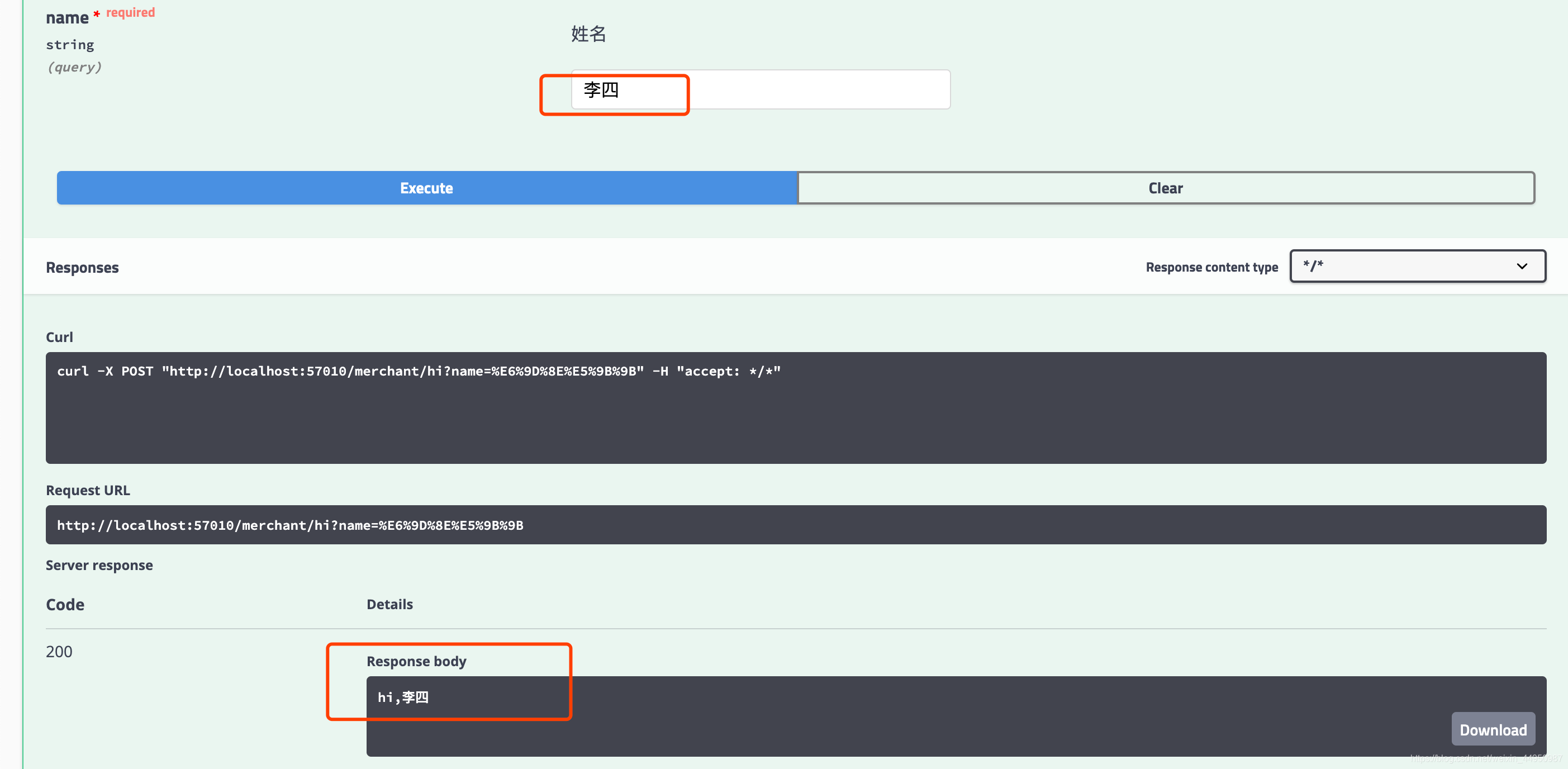The width and height of the screenshot is (1568, 769).
Task: Click the 'Server response' heading
Action: (99, 565)
